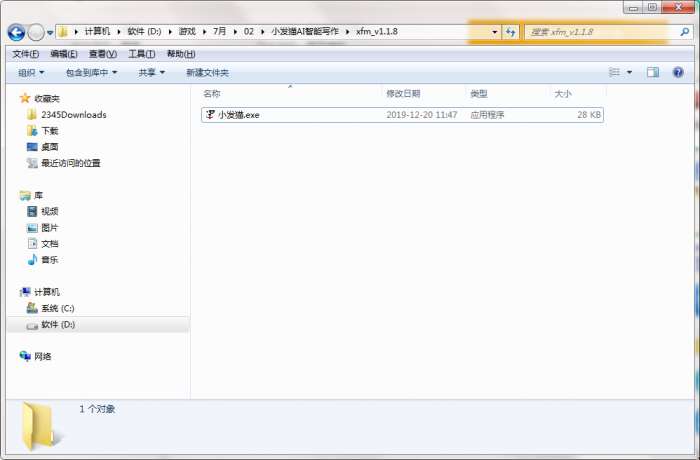Select 网络 in the navigation pane
The image size is (700, 460).
[x=42, y=356]
